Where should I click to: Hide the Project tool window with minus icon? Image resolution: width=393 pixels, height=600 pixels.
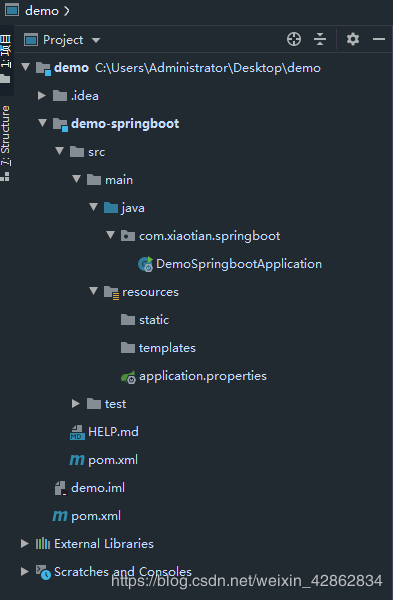click(379, 39)
